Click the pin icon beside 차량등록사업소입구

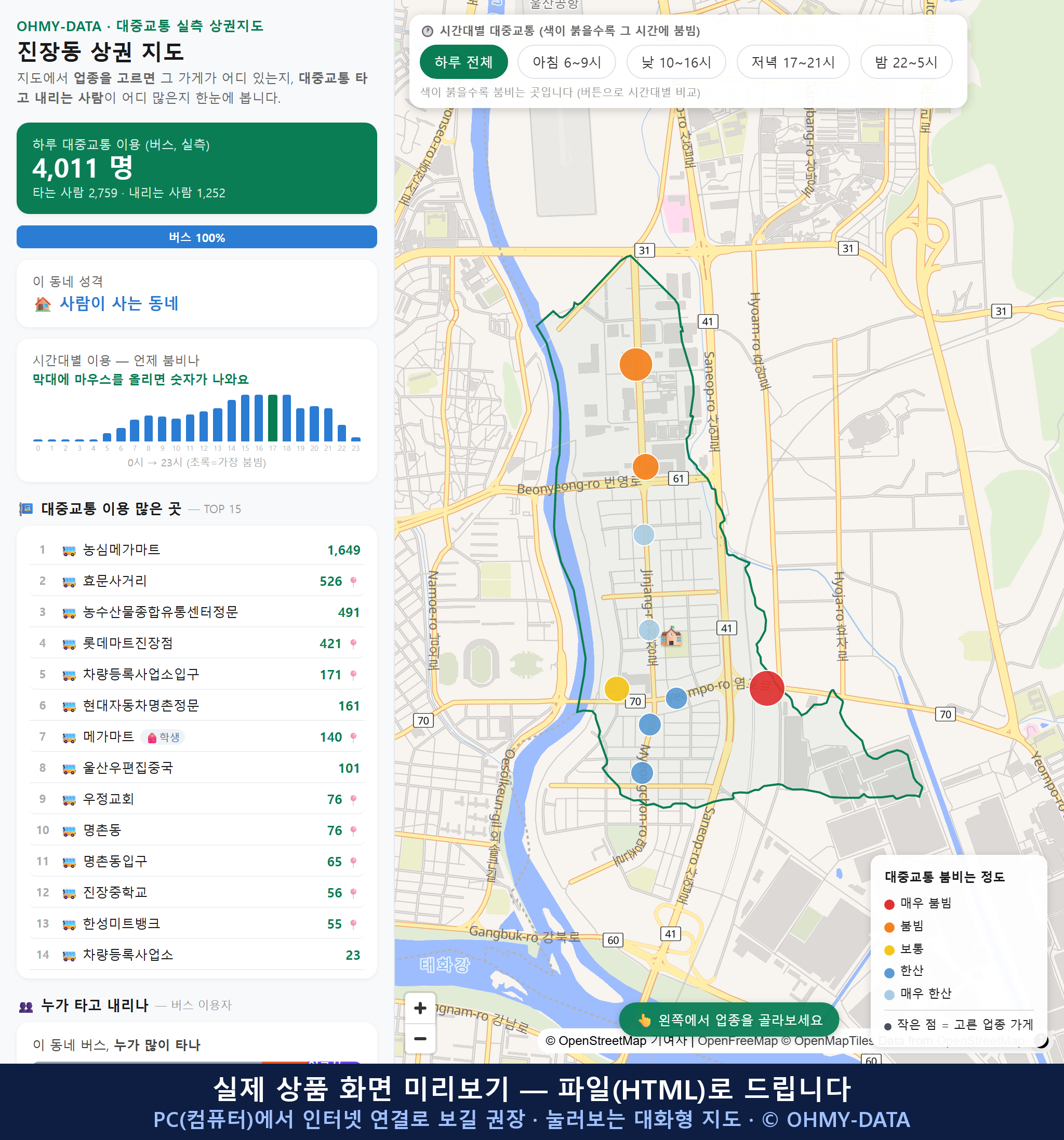(353, 675)
